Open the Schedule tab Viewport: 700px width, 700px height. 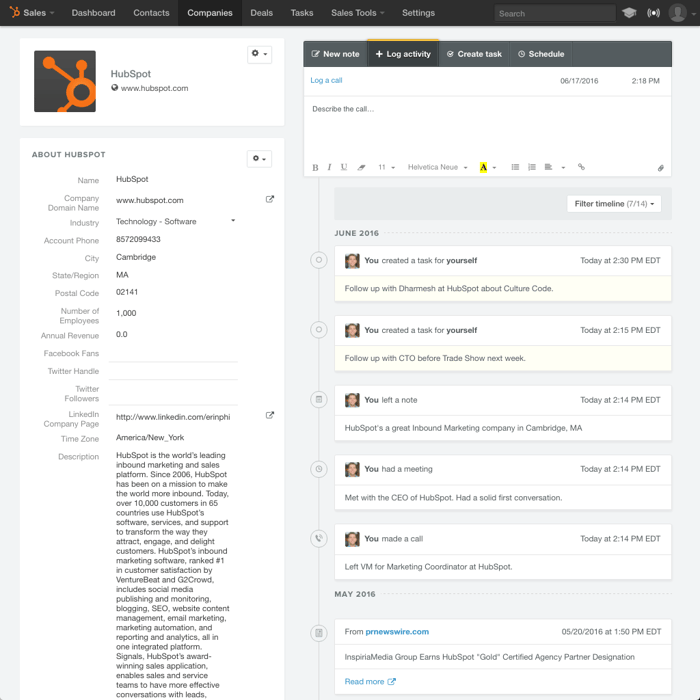tap(541, 54)
